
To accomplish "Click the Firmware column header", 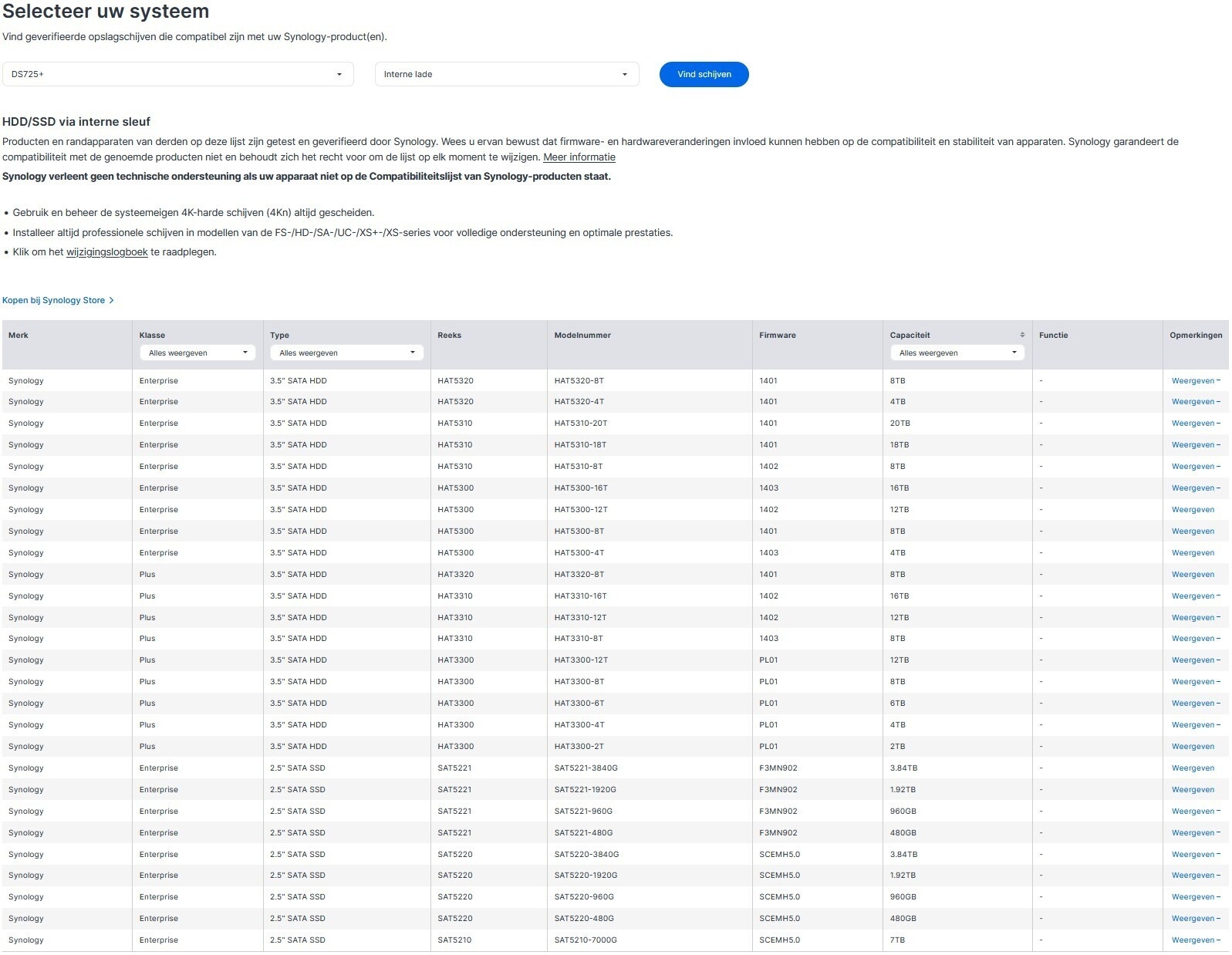I will pyautogui.click(x=777, y=336).
